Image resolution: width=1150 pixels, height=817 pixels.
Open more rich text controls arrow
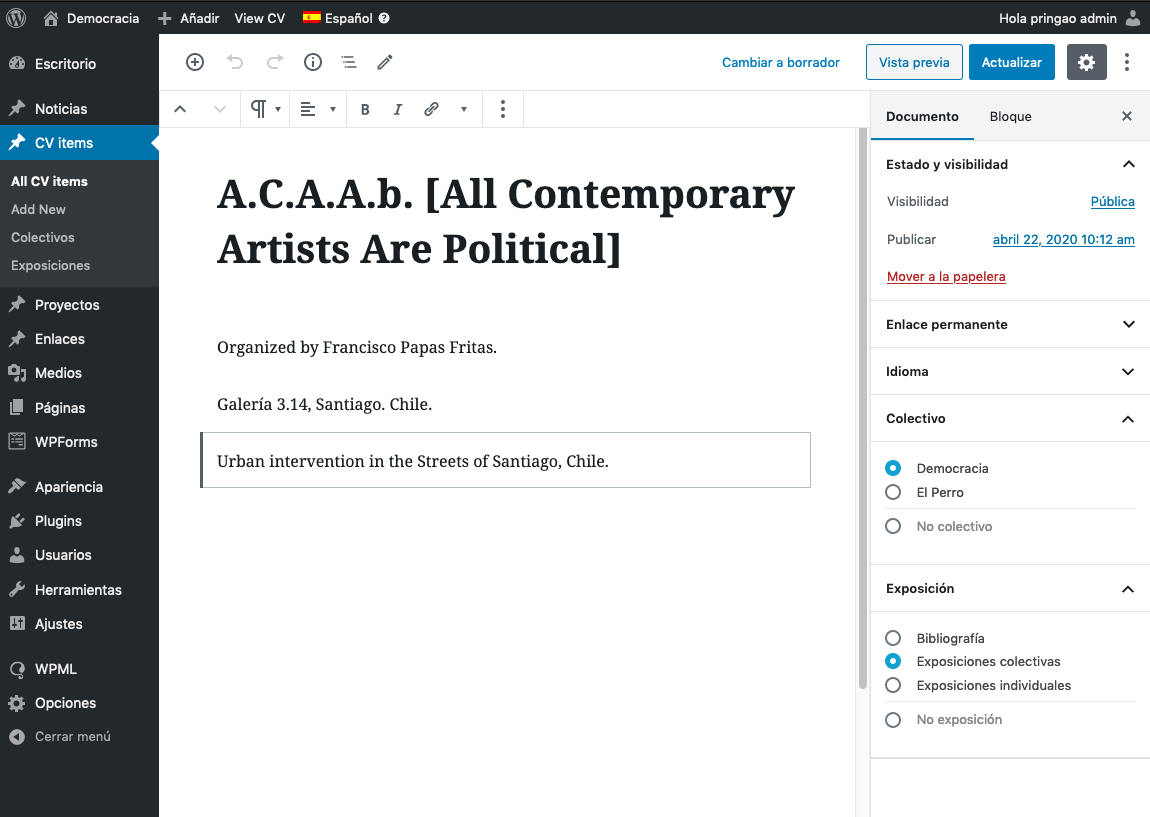[x=464, y=109]
